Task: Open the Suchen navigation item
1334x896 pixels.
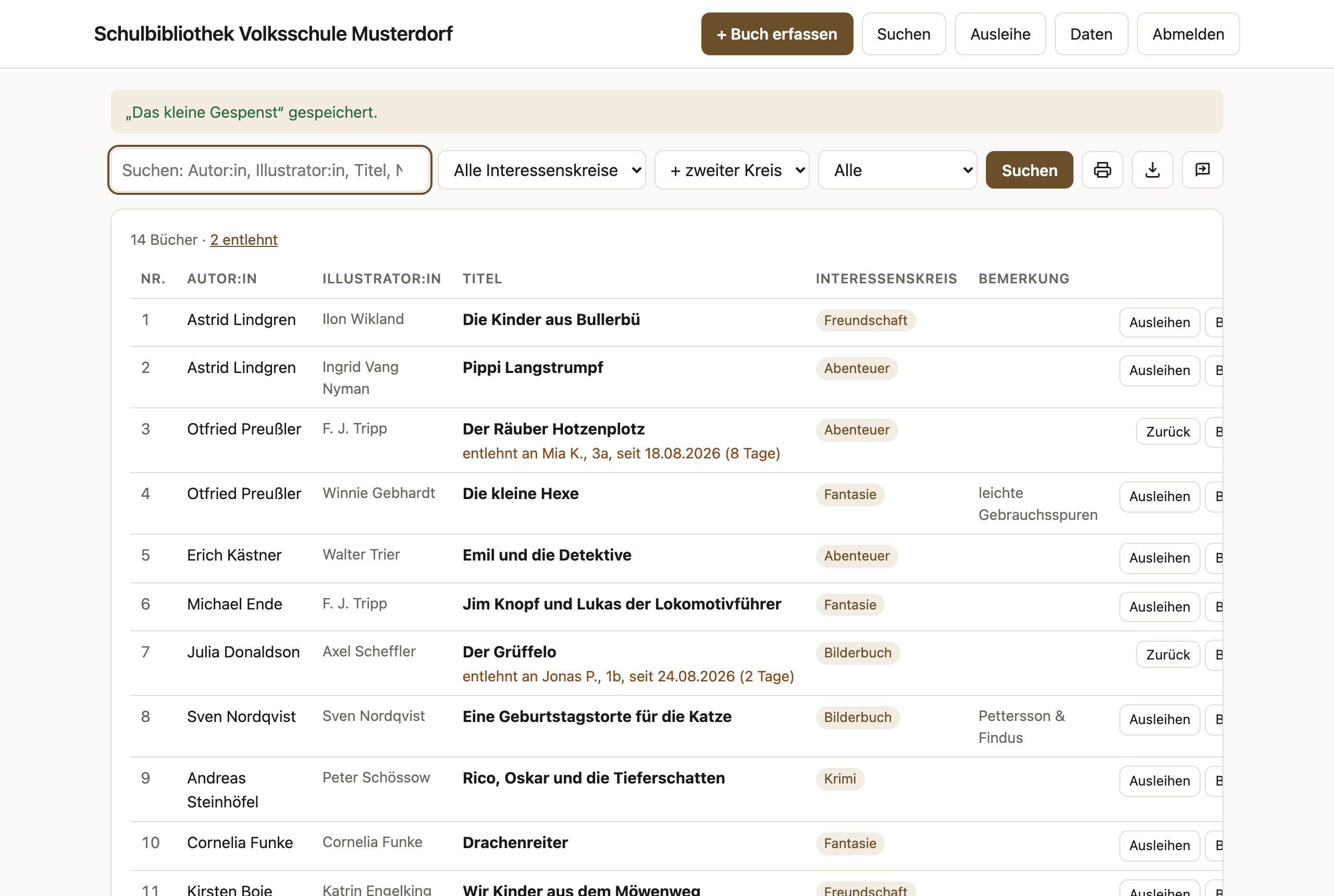Action: (904, 34)
